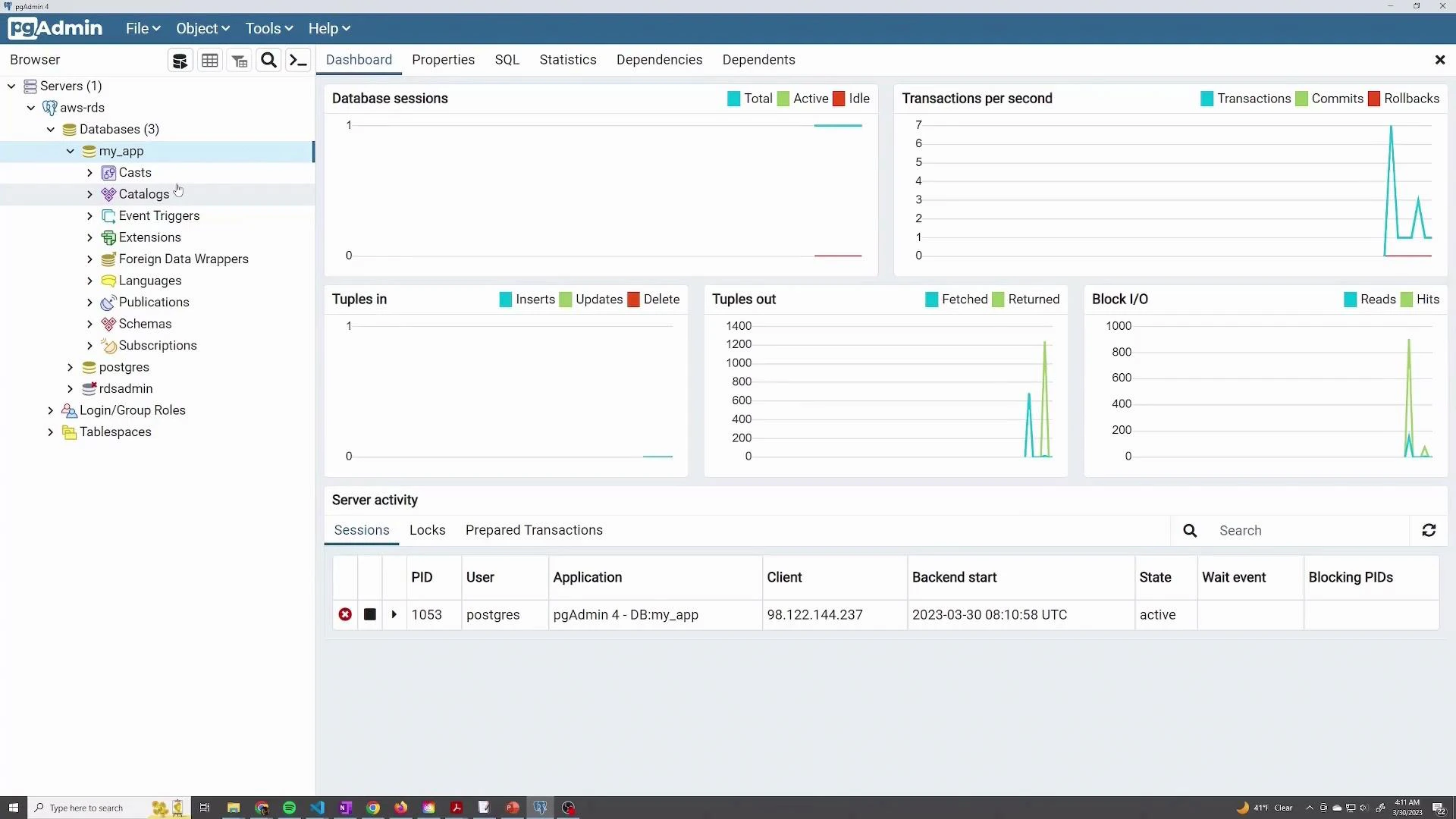Open the PSQL Tool from browser toolbar

point(298,60)
